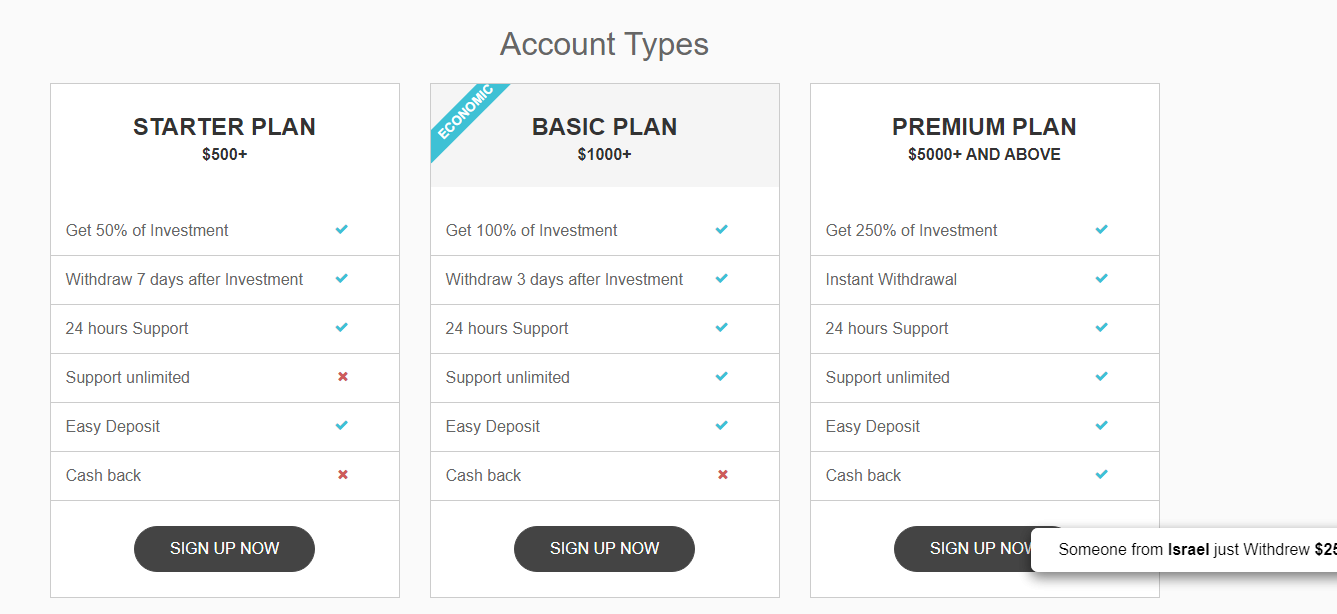Click checkmark next to Premium Cash back
Screen dimensions: 1337x614
coord(1102,474)
